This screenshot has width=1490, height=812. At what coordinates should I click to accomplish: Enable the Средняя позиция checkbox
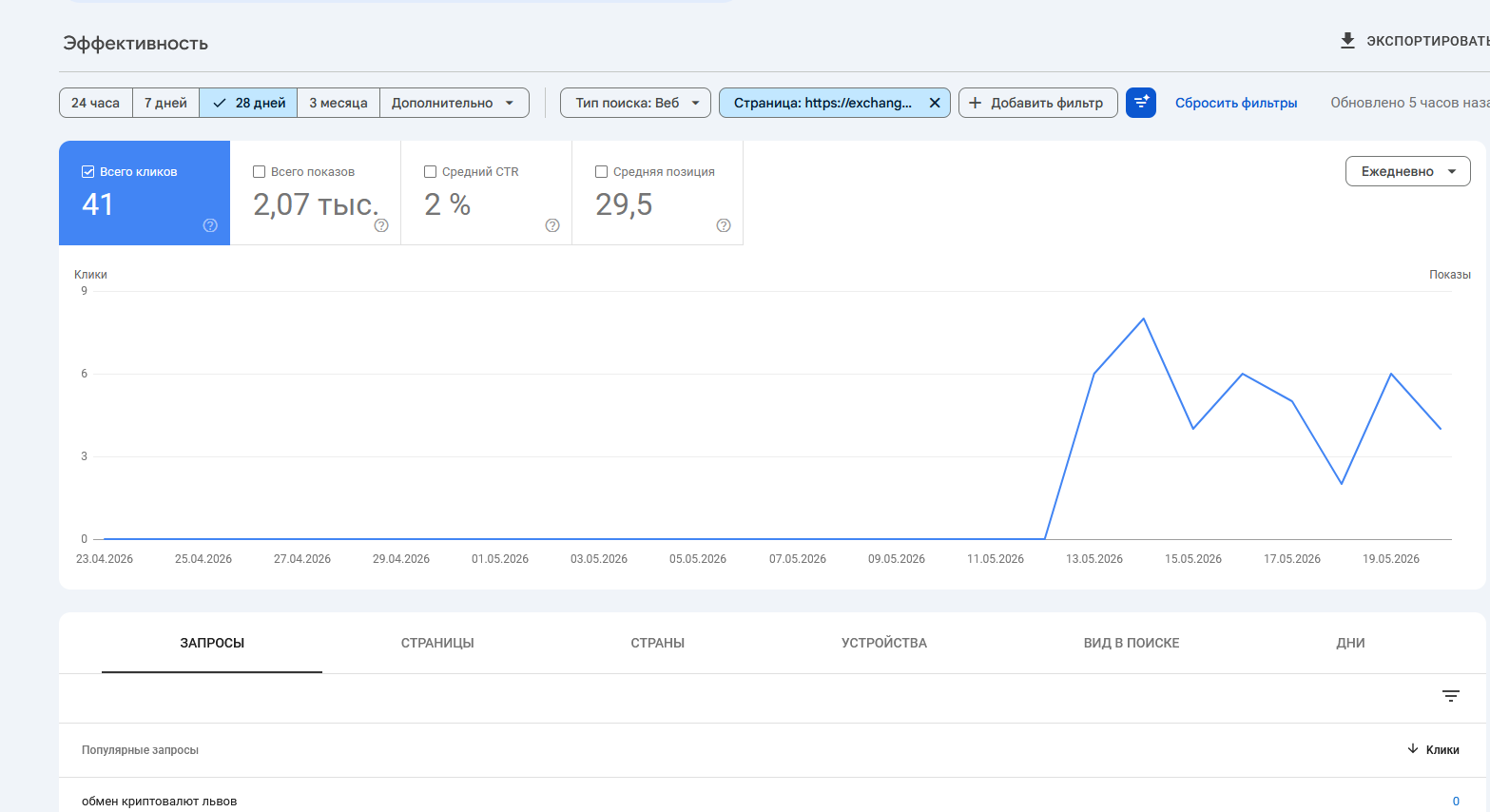pos(601,172)
